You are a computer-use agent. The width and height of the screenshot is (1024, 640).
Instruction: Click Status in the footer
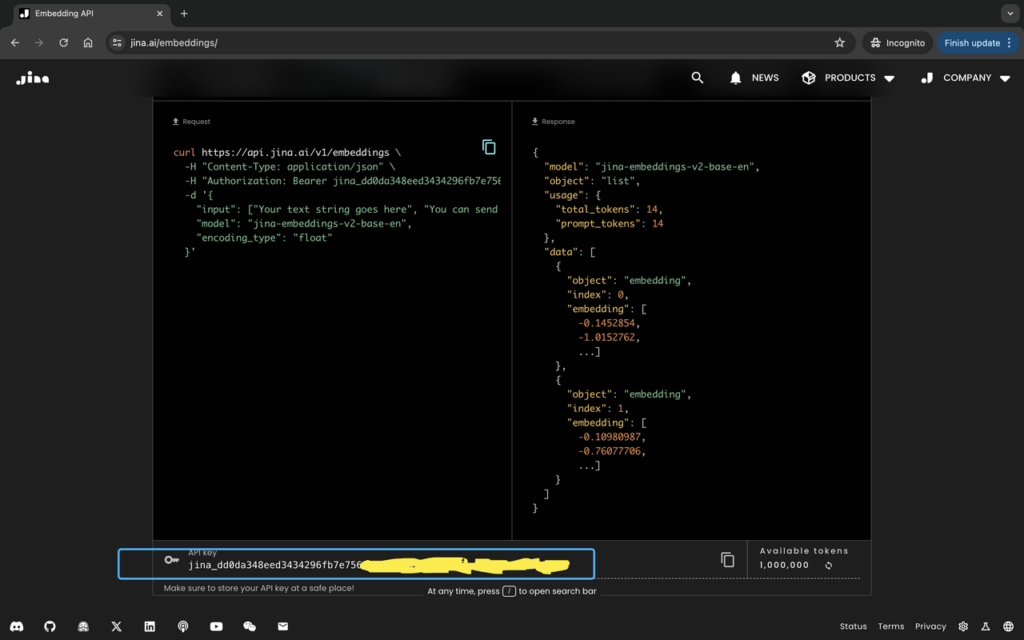coord(852,626)
